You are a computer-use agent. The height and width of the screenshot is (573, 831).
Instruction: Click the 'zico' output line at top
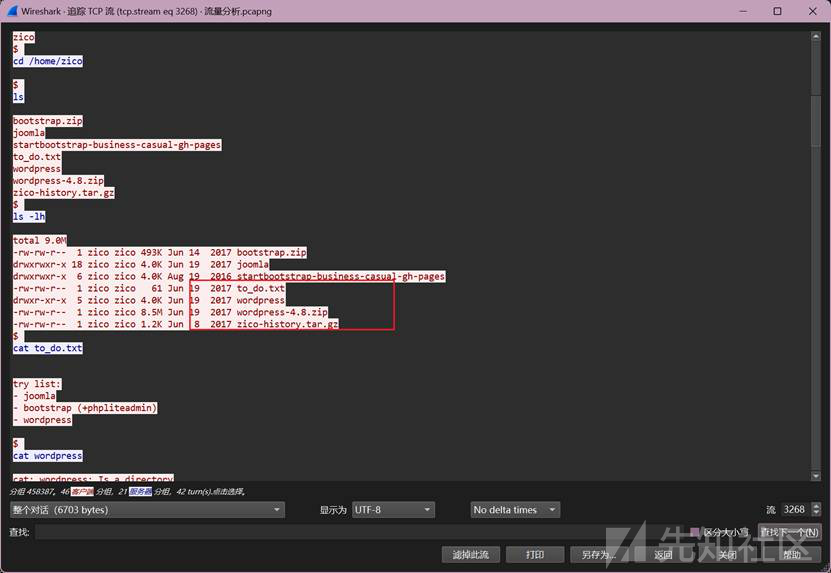pyautogui.click(x=24, y=37)
